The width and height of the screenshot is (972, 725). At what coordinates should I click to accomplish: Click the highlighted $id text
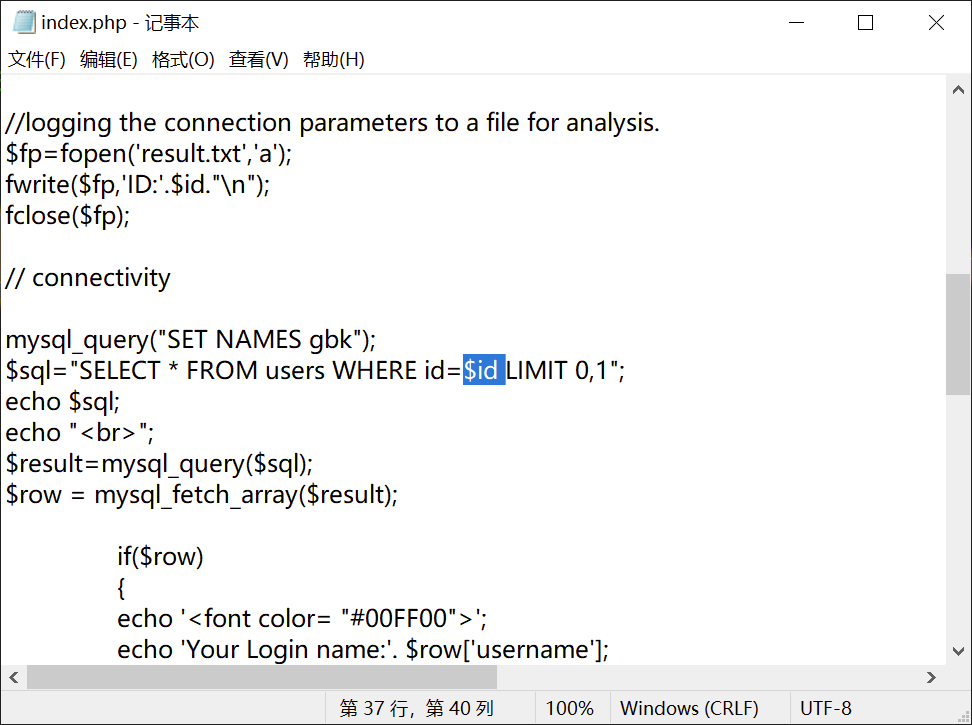[484, 371]
